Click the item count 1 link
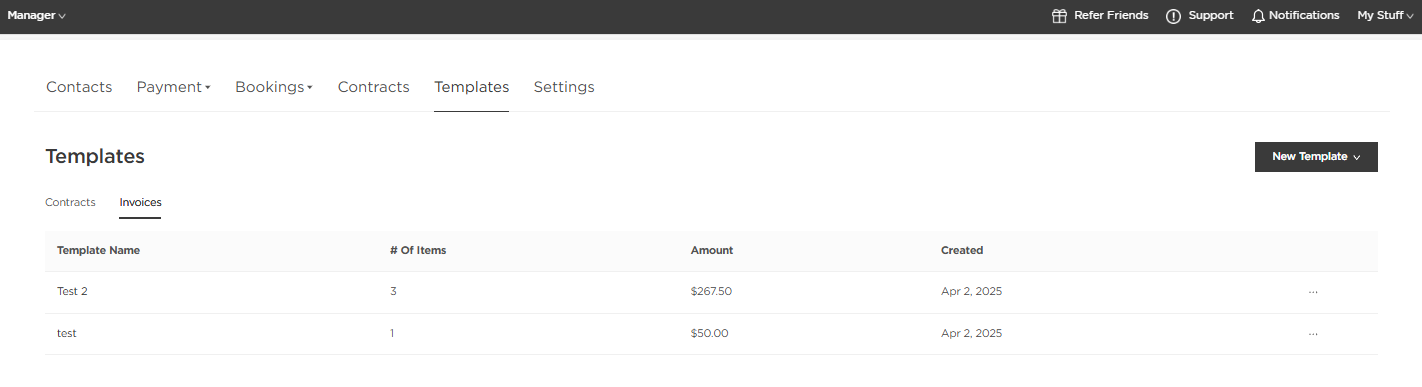Image resolution: width=1422 pixels, height=387 pixels. coord(392,334)
